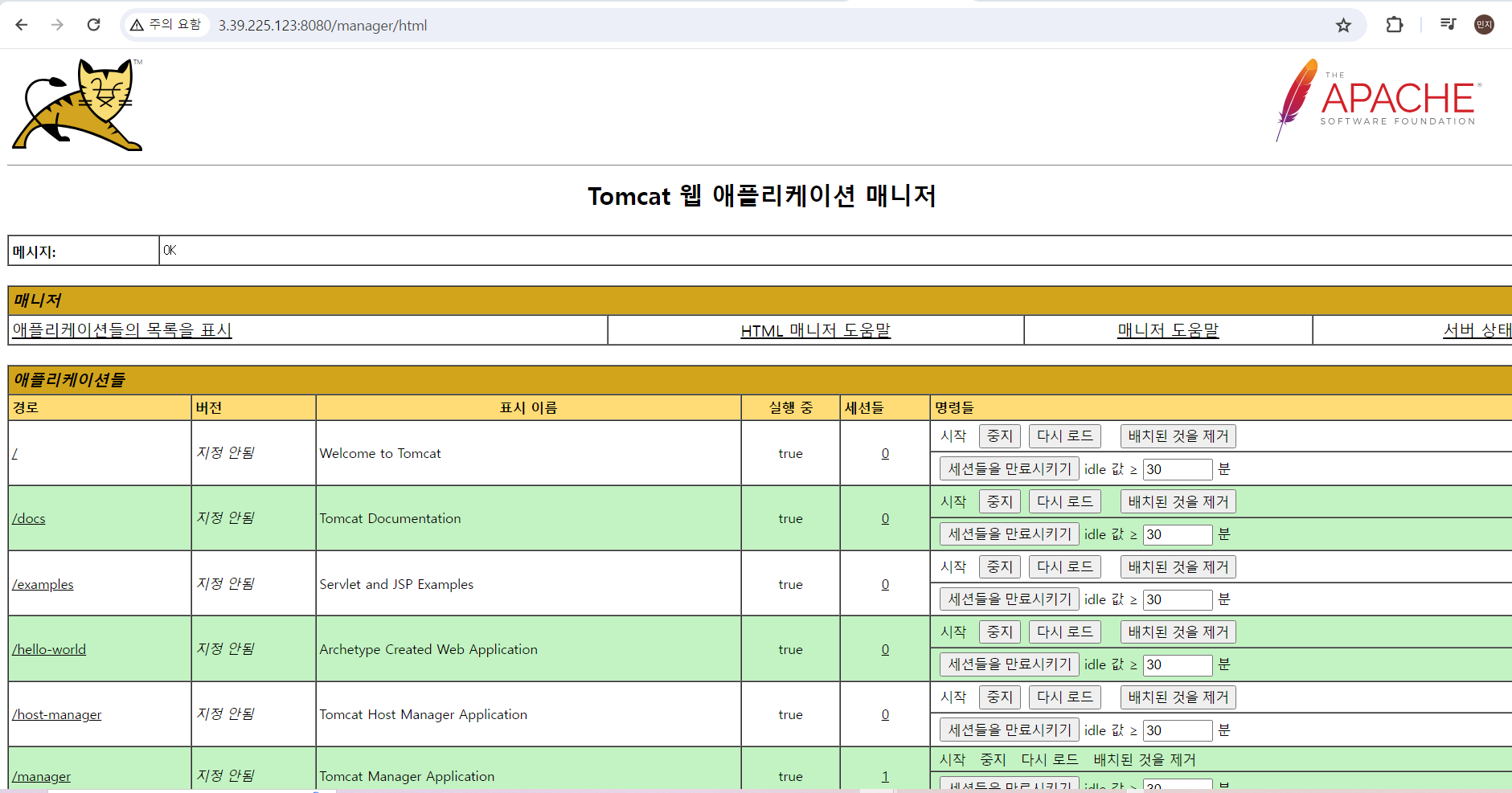This screenshot has width=1512, height=793.
Task: View sessions count for Servlet and JSP Examples
Action: pos(885,585)
